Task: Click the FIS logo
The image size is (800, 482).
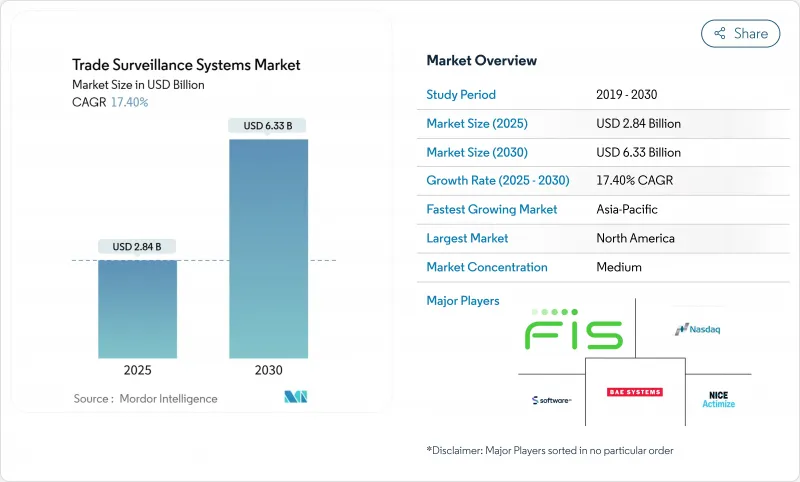Action: click(x=574, y=330)
